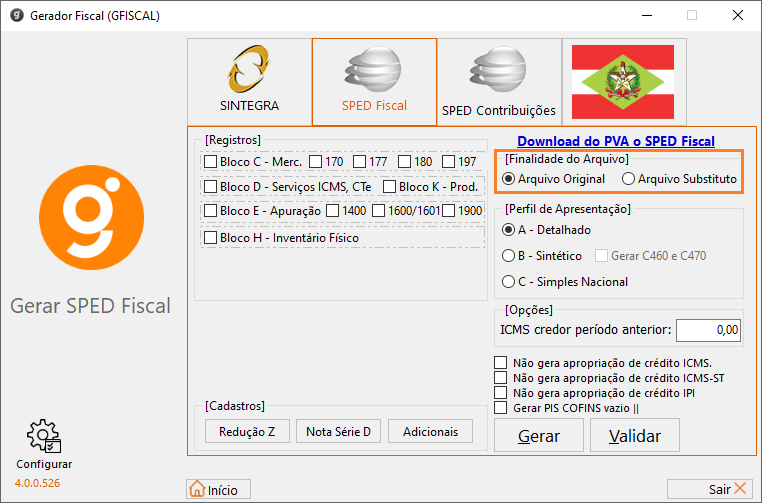Click the orange X icon on Sair
The height and width of the screenshot is (503, 762).
[740, 488]
